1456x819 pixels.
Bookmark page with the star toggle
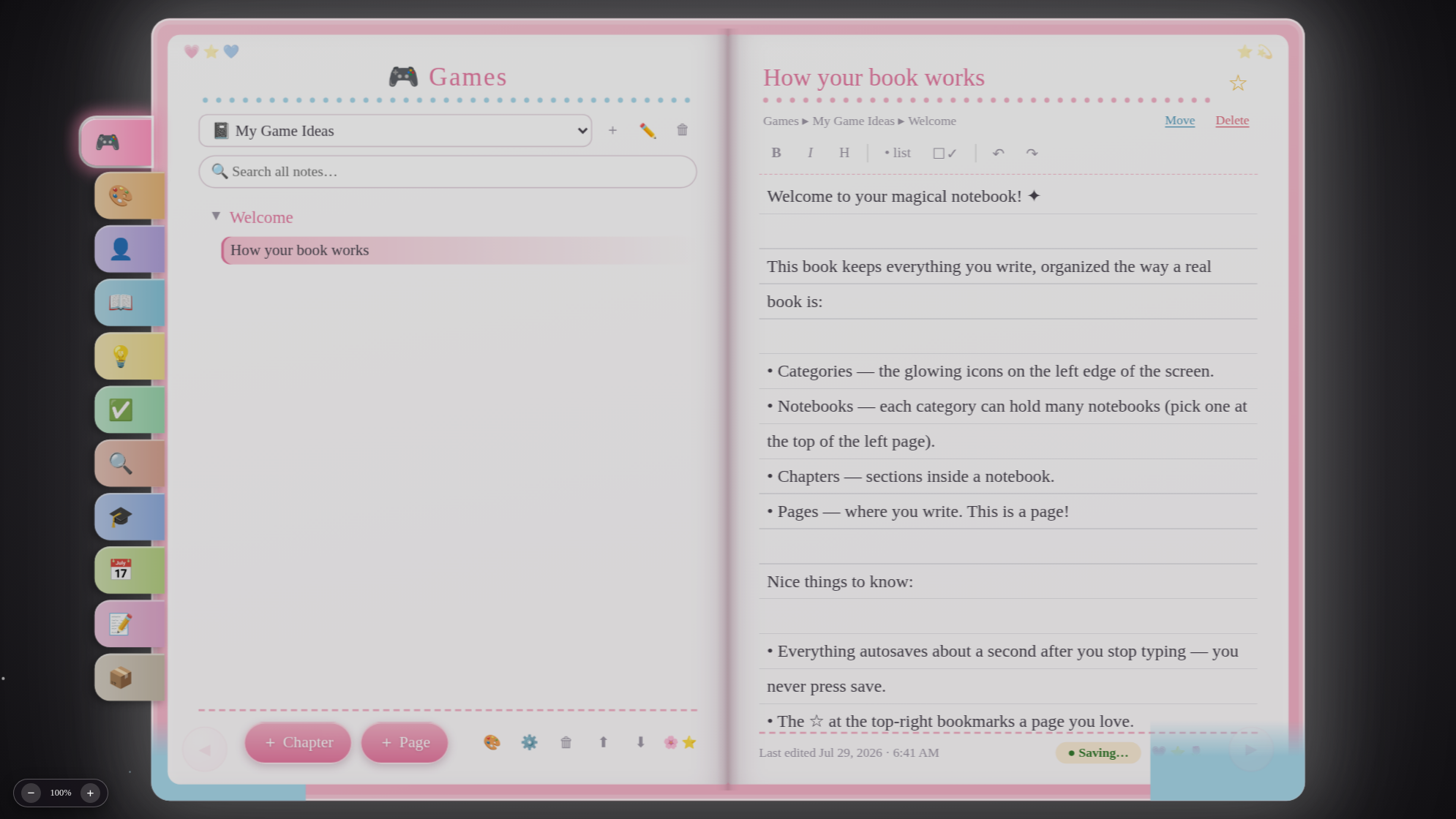coord(1237,83)
